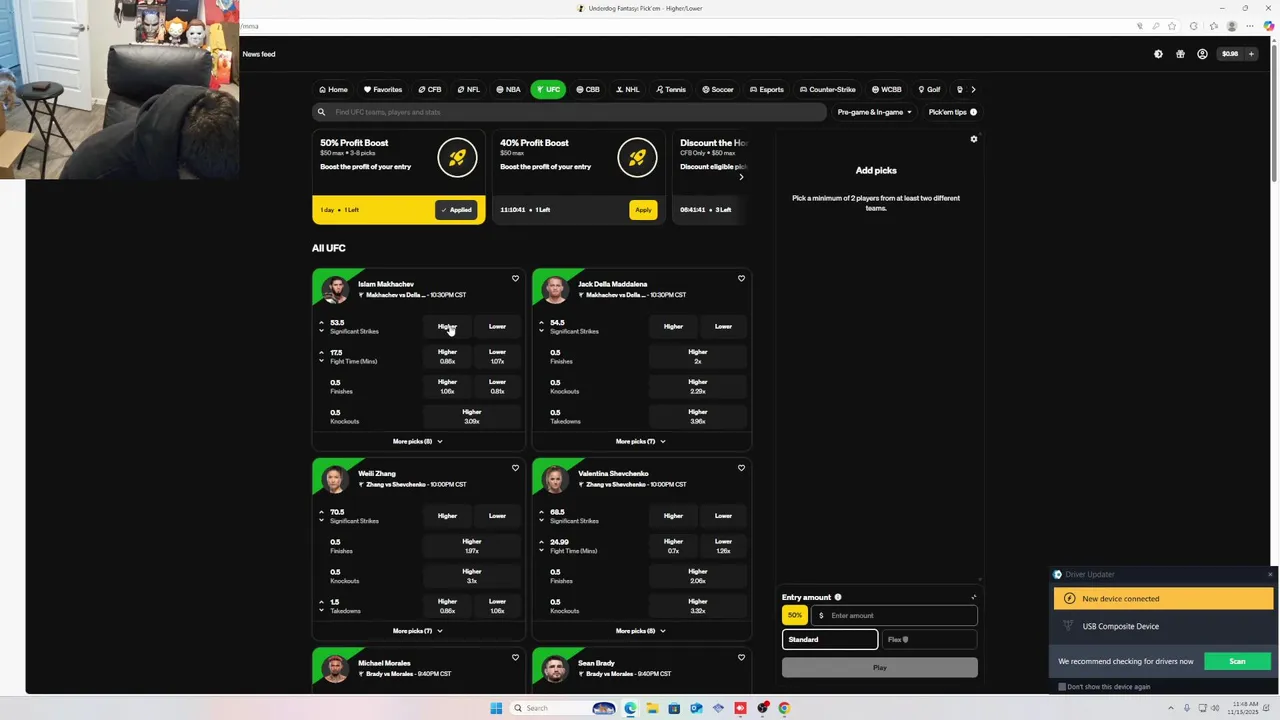Screen dimensions: 1280x720
Task: Open Microsoft Edge from the taskbar
Action: [x=630, y=708]
